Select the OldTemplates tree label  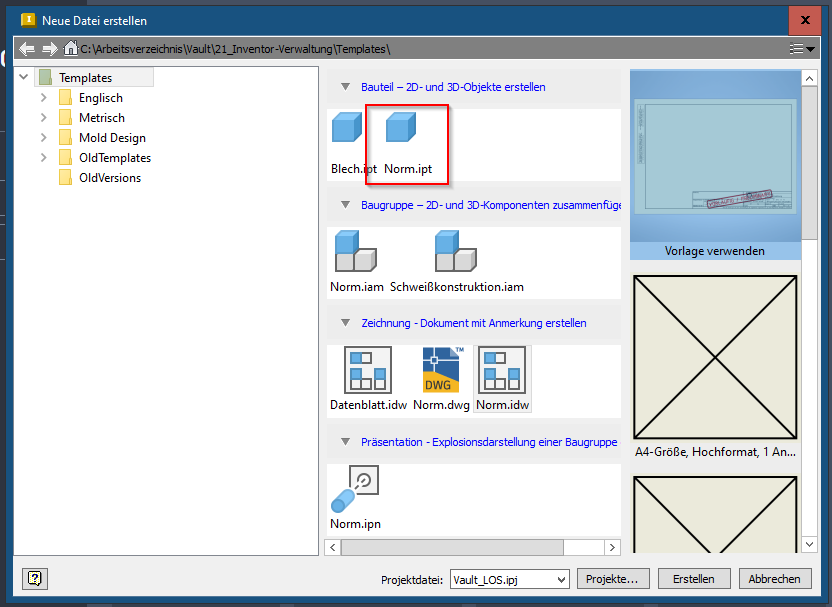[115, 158]
